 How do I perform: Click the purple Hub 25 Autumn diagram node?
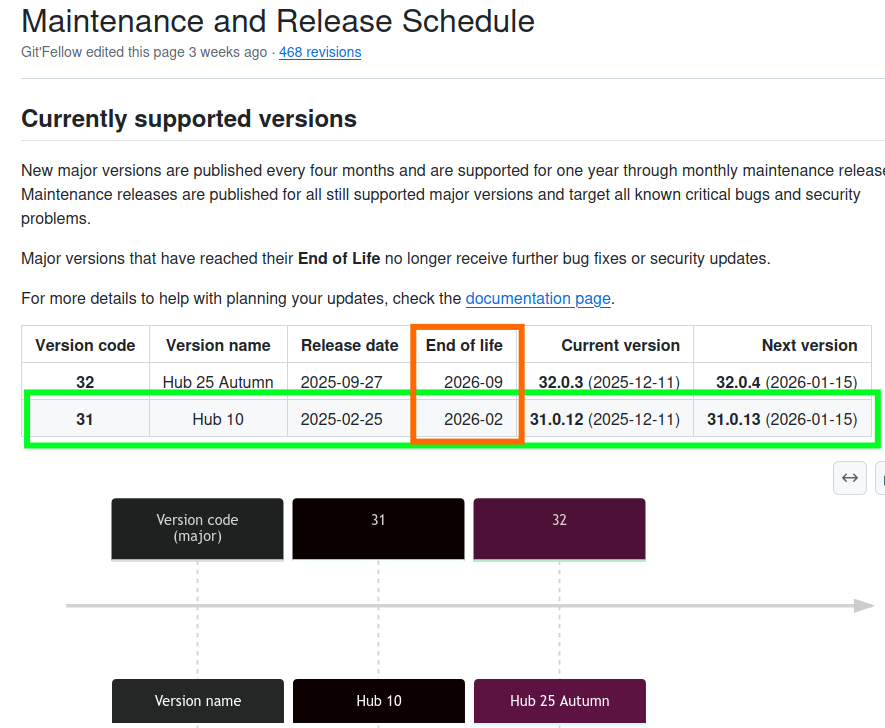(559, 701)
